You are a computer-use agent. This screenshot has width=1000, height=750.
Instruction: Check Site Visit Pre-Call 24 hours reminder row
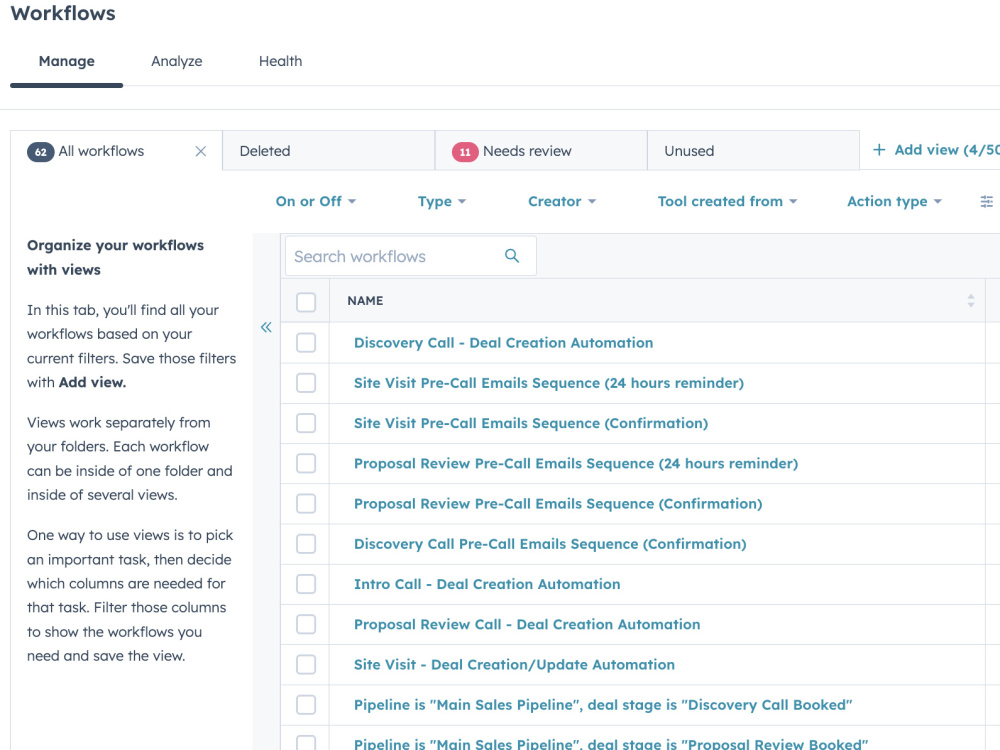306,383
